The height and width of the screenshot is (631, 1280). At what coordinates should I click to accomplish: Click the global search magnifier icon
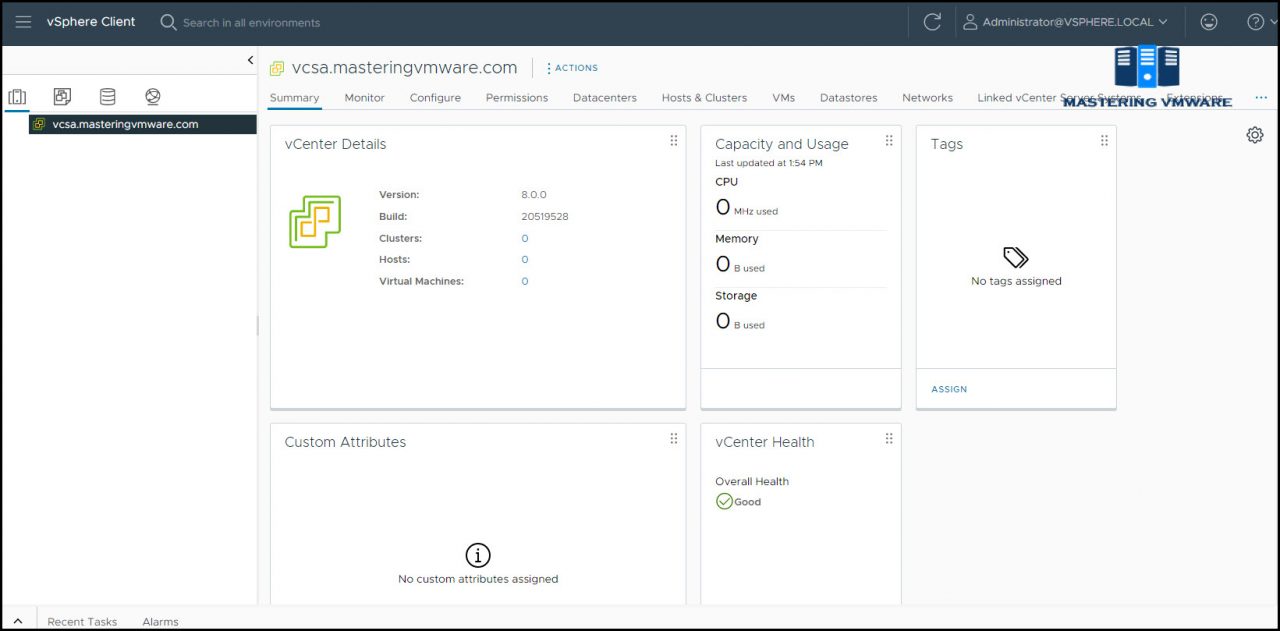coord(168,22)
